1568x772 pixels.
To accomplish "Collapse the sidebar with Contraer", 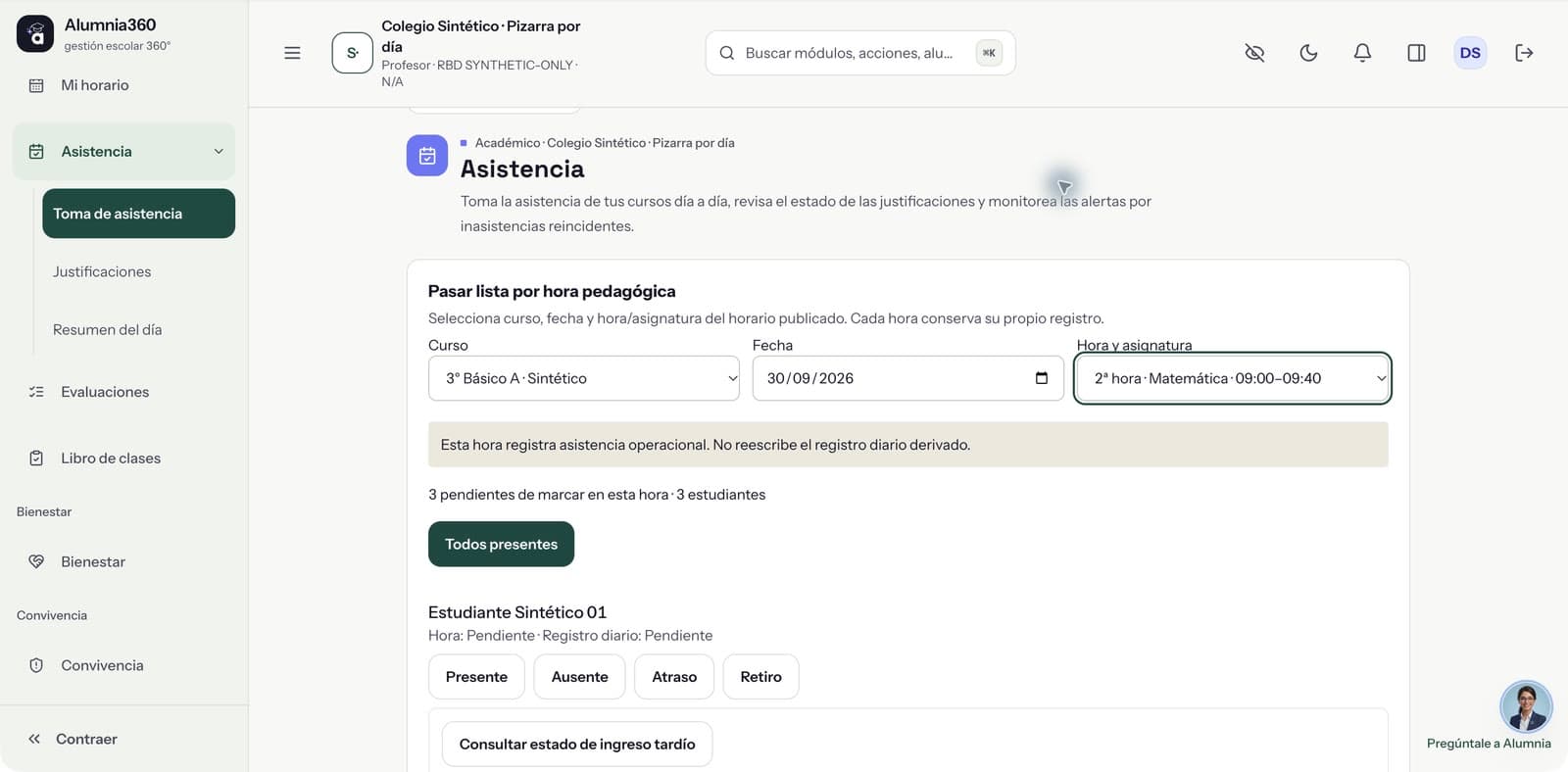I will coord(73,739).
